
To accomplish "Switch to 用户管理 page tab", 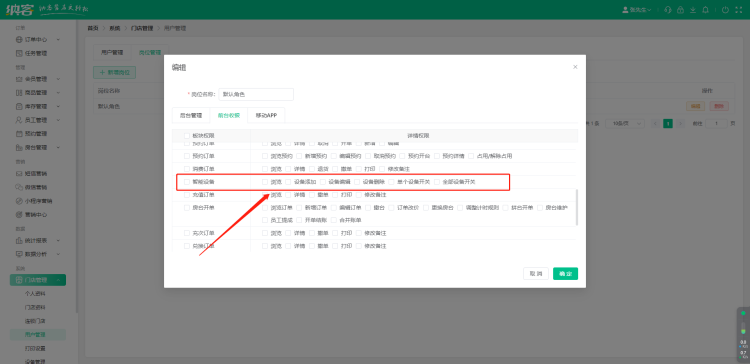I will (112, 53).
